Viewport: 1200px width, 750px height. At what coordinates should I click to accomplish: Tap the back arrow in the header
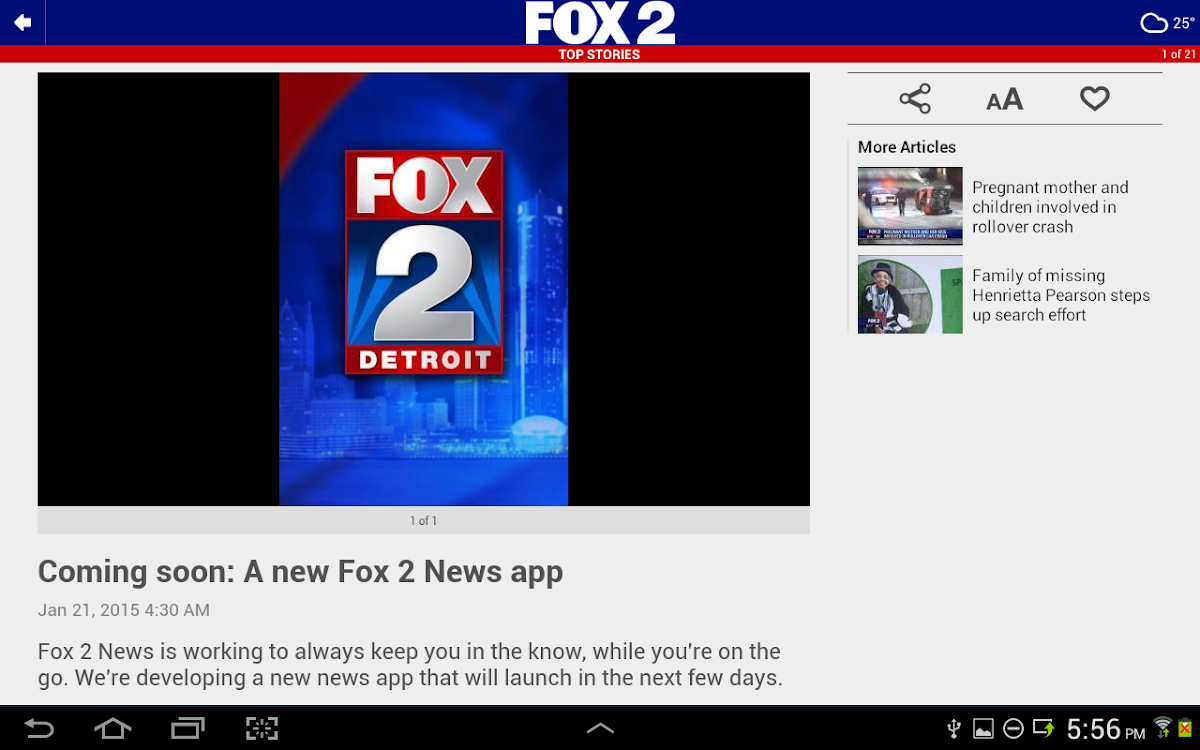[x=22, y=22]
